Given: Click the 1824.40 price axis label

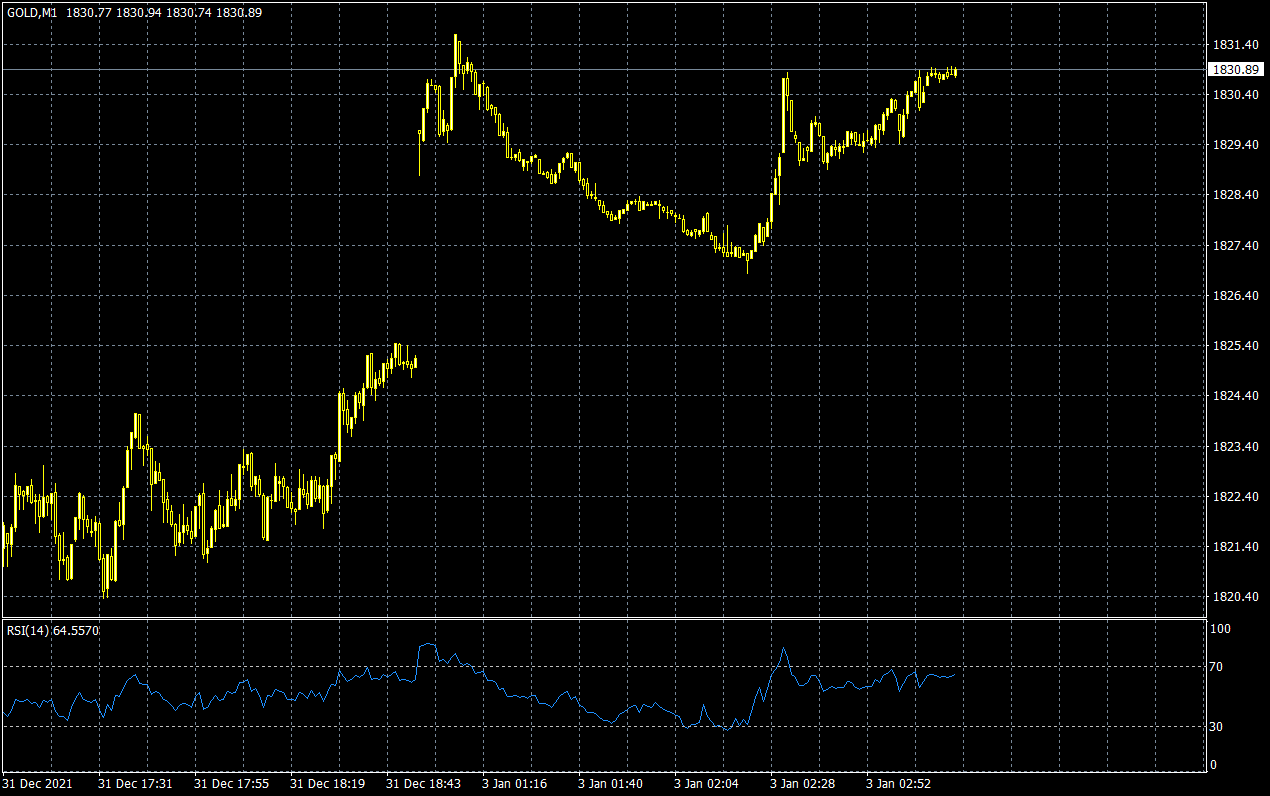Looking at the screenshot, I should click(x=1234, y=396).
